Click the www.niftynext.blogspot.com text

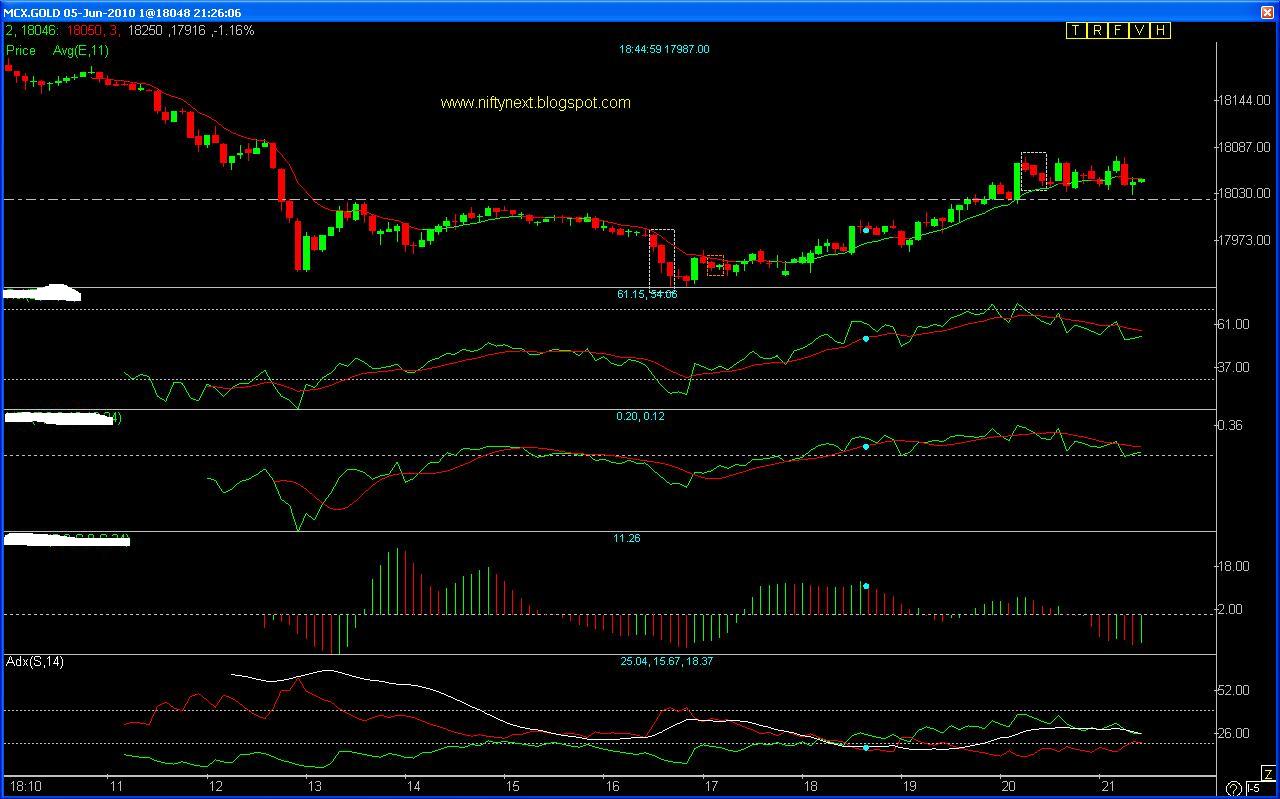coord(535,102)
